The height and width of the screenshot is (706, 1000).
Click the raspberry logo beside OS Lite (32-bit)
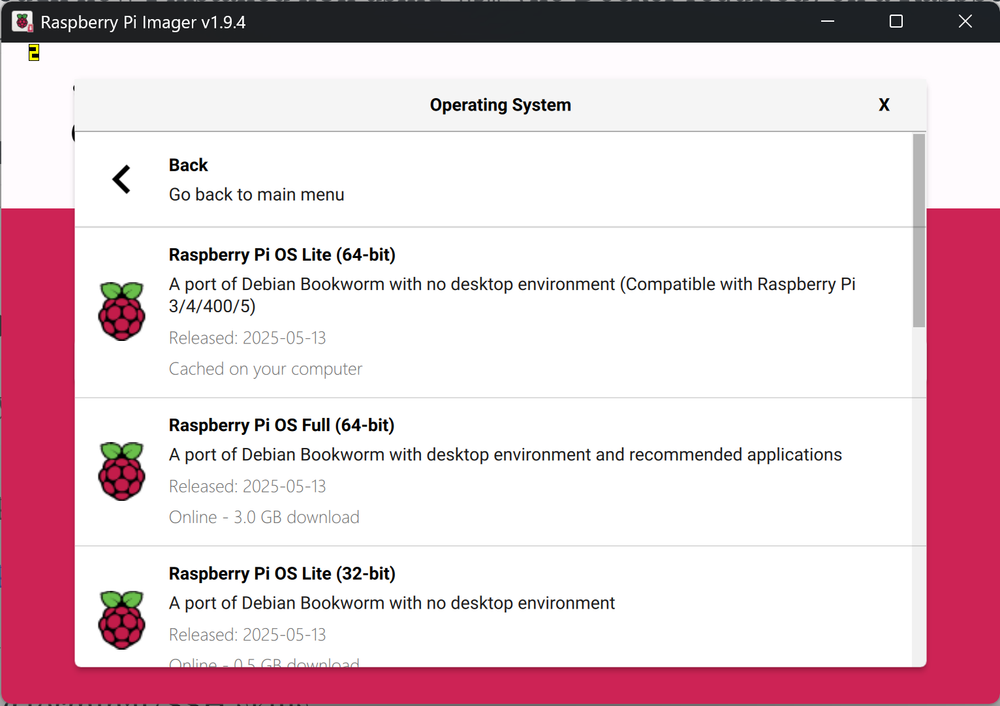tap(121, 620)
